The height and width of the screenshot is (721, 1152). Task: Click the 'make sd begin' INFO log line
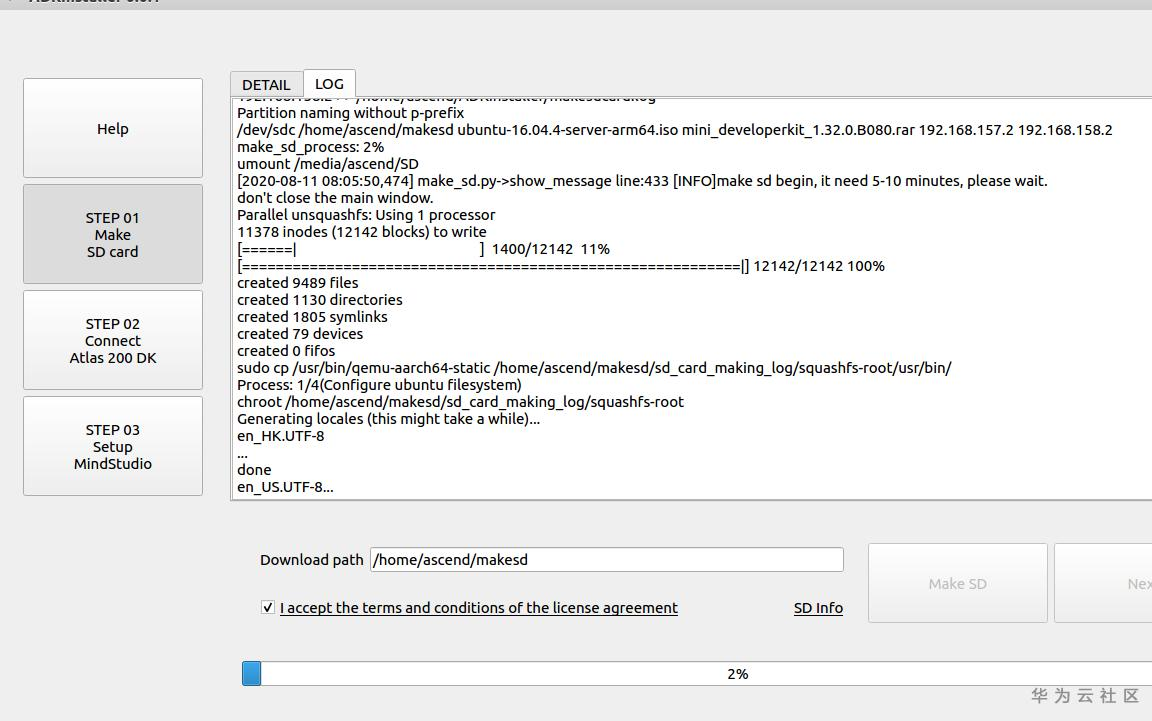tap(642, 181)
